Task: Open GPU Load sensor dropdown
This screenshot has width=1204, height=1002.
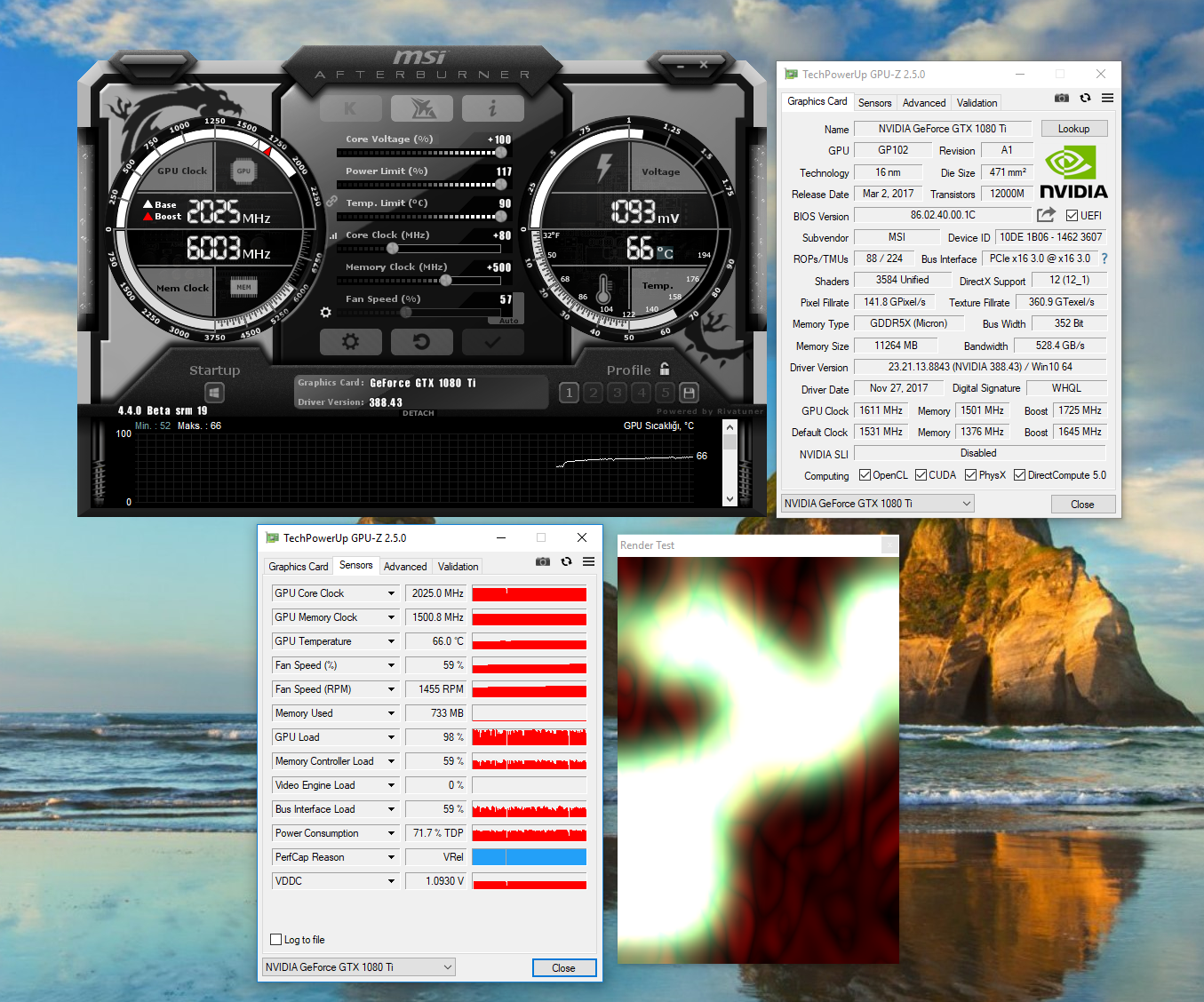Action: tap(391, 737)
